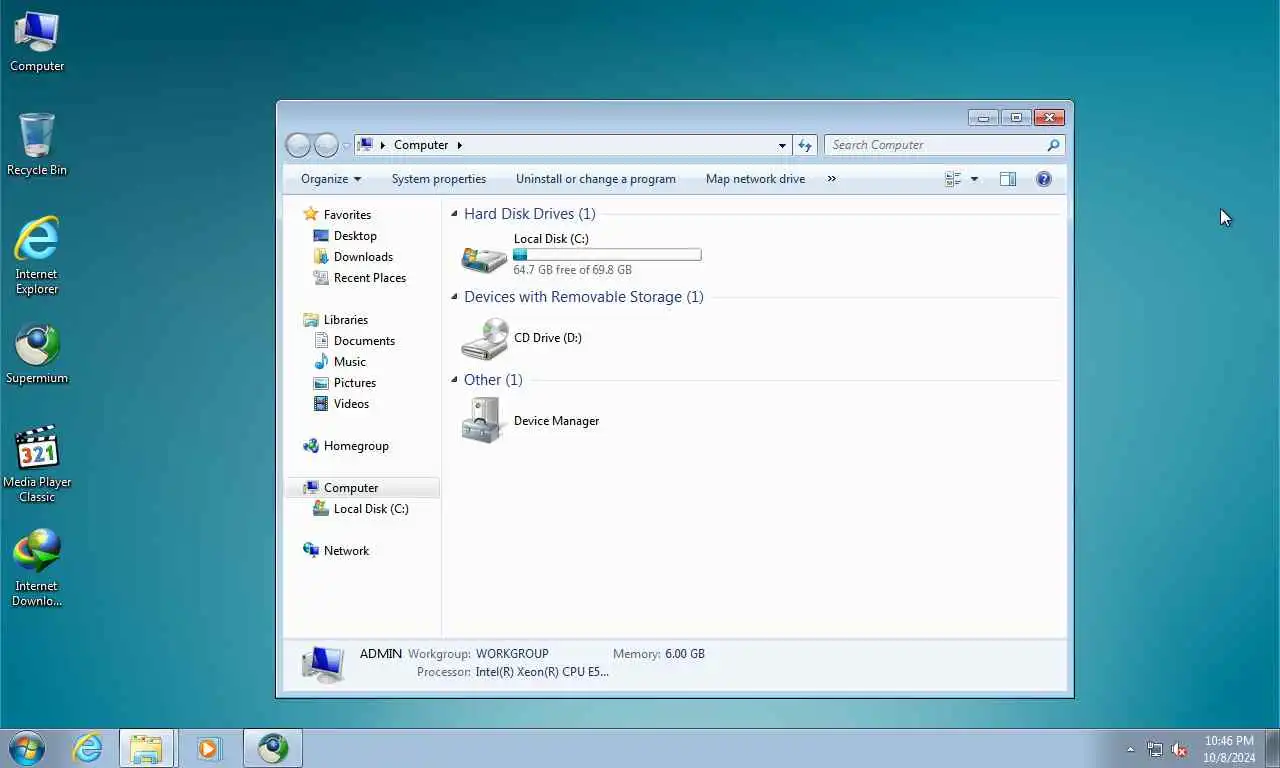This screenshot has height=768, width=1280.
Task: Click the '6.00 GB' memory value
Action: point(685,654)
